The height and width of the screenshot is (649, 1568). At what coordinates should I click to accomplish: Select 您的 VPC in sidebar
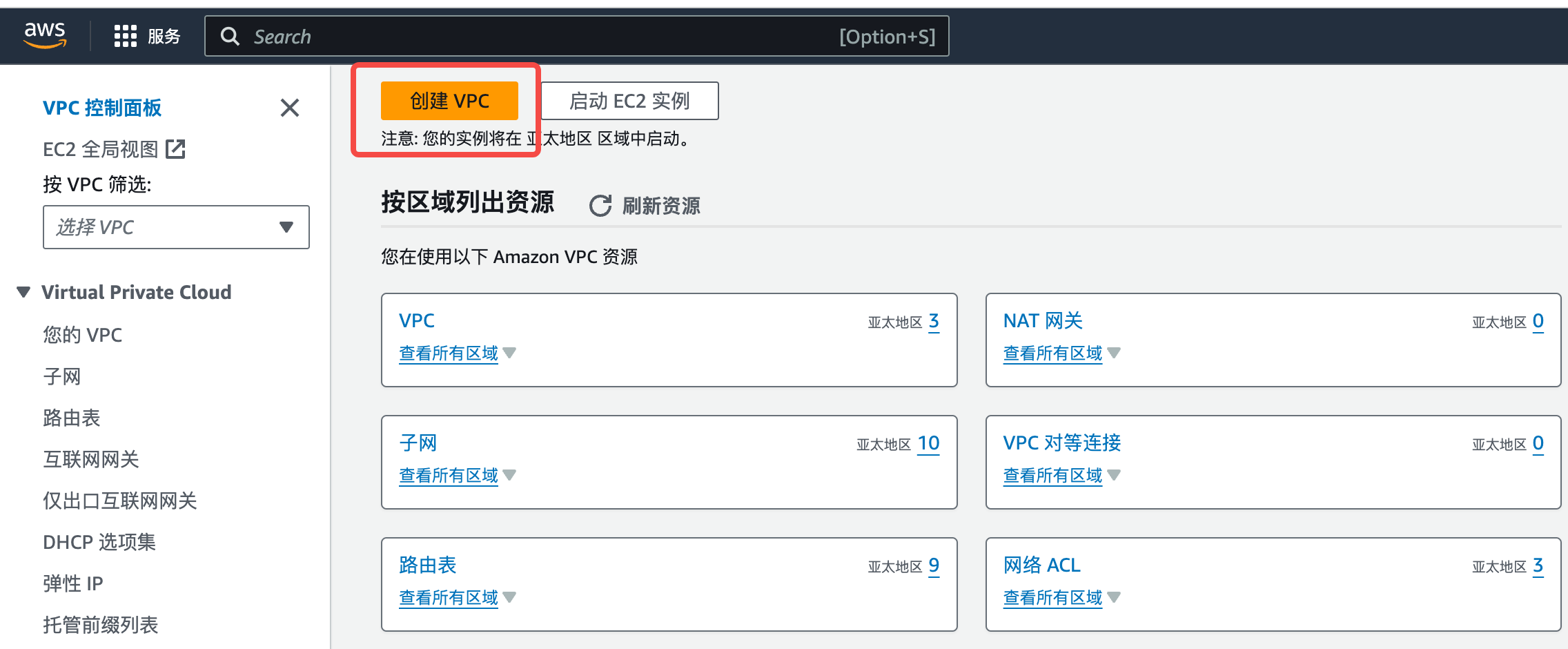coord(82,335)
